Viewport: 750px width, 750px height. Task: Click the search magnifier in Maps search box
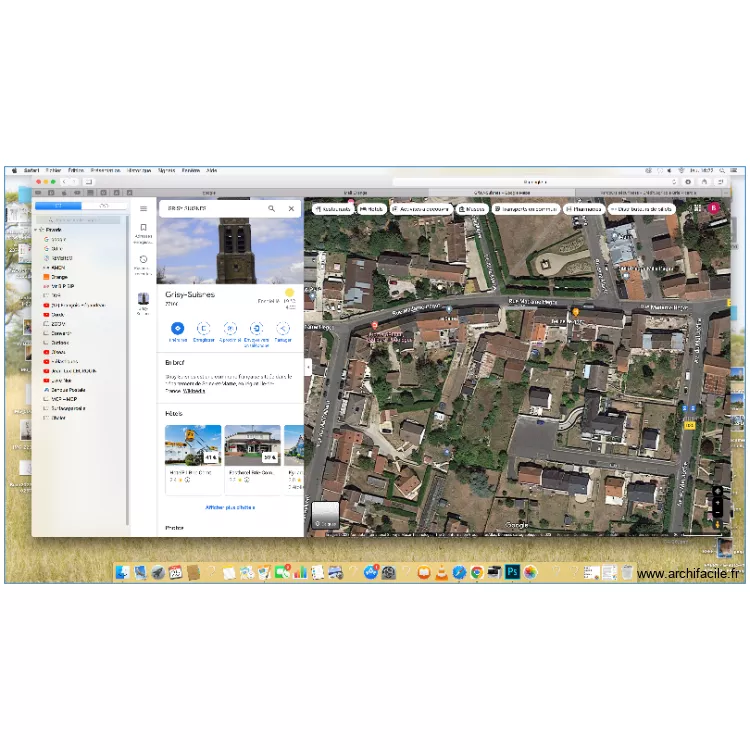pos(271,209)
